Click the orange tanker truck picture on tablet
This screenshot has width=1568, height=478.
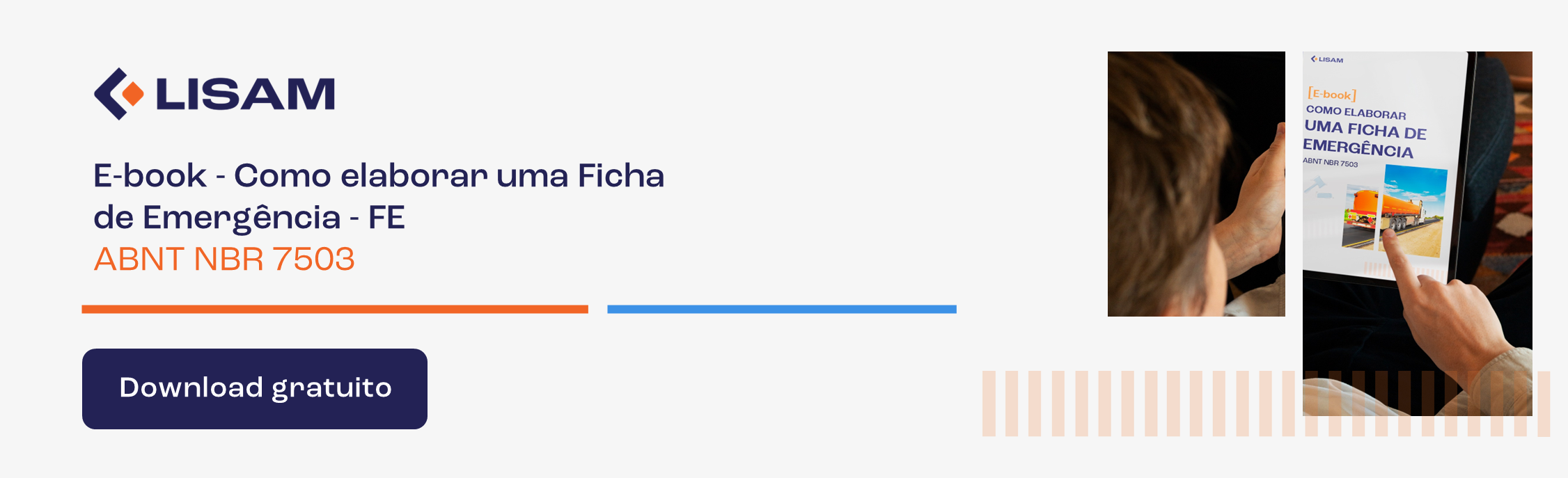[x=1395, y=211]
